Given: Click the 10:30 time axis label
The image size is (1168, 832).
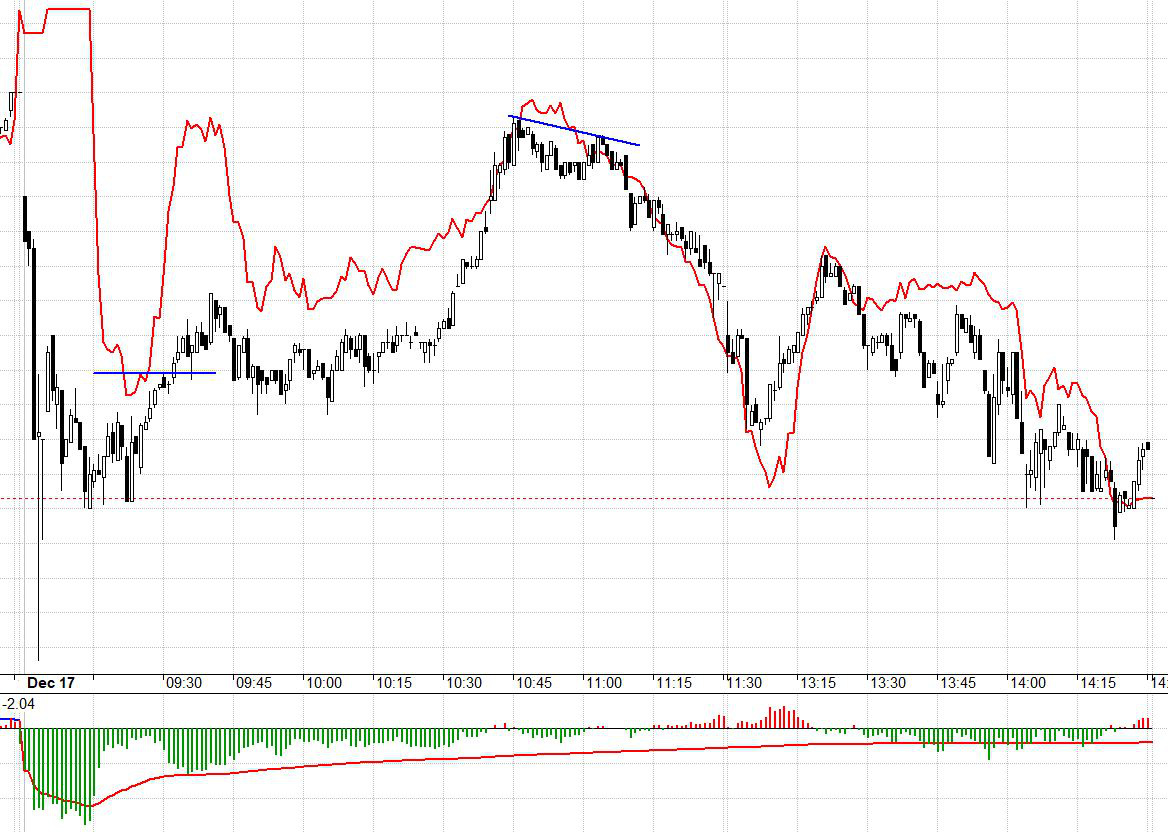Looking at the screenshot, I should (x=464, y=683).
